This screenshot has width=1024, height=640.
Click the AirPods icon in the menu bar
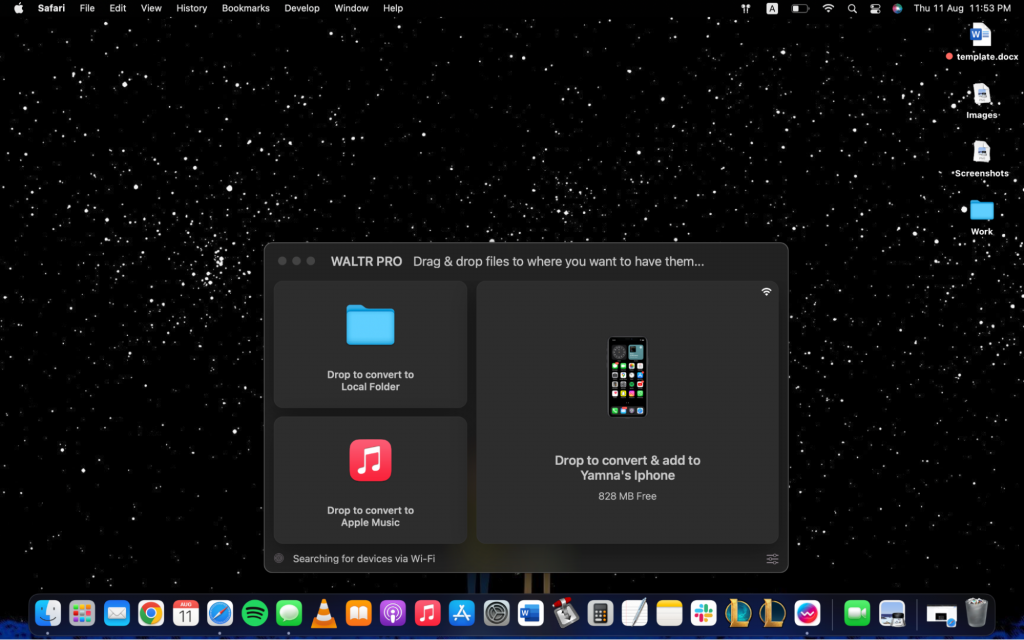745,8
